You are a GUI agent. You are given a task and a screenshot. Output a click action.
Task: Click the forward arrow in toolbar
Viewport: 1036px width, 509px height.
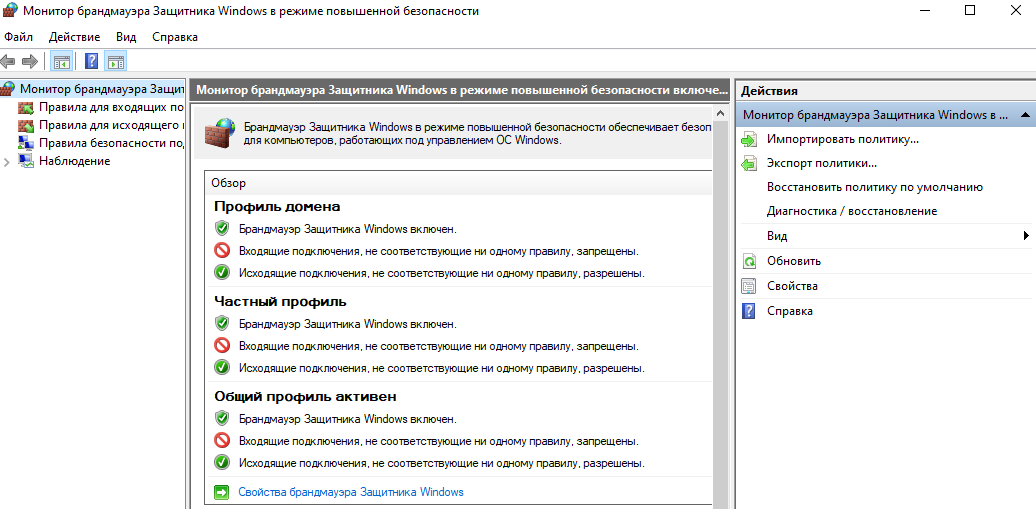[x=30, y=61]
